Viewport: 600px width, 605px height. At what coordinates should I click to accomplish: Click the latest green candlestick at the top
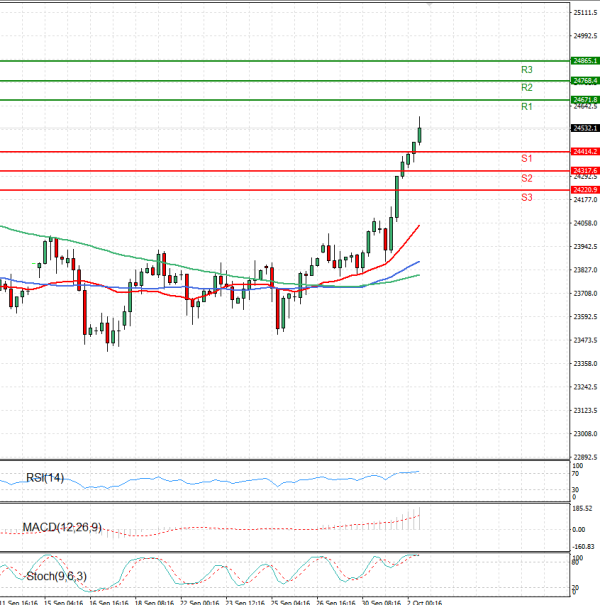pyautogui.click(x=419, y=135)
